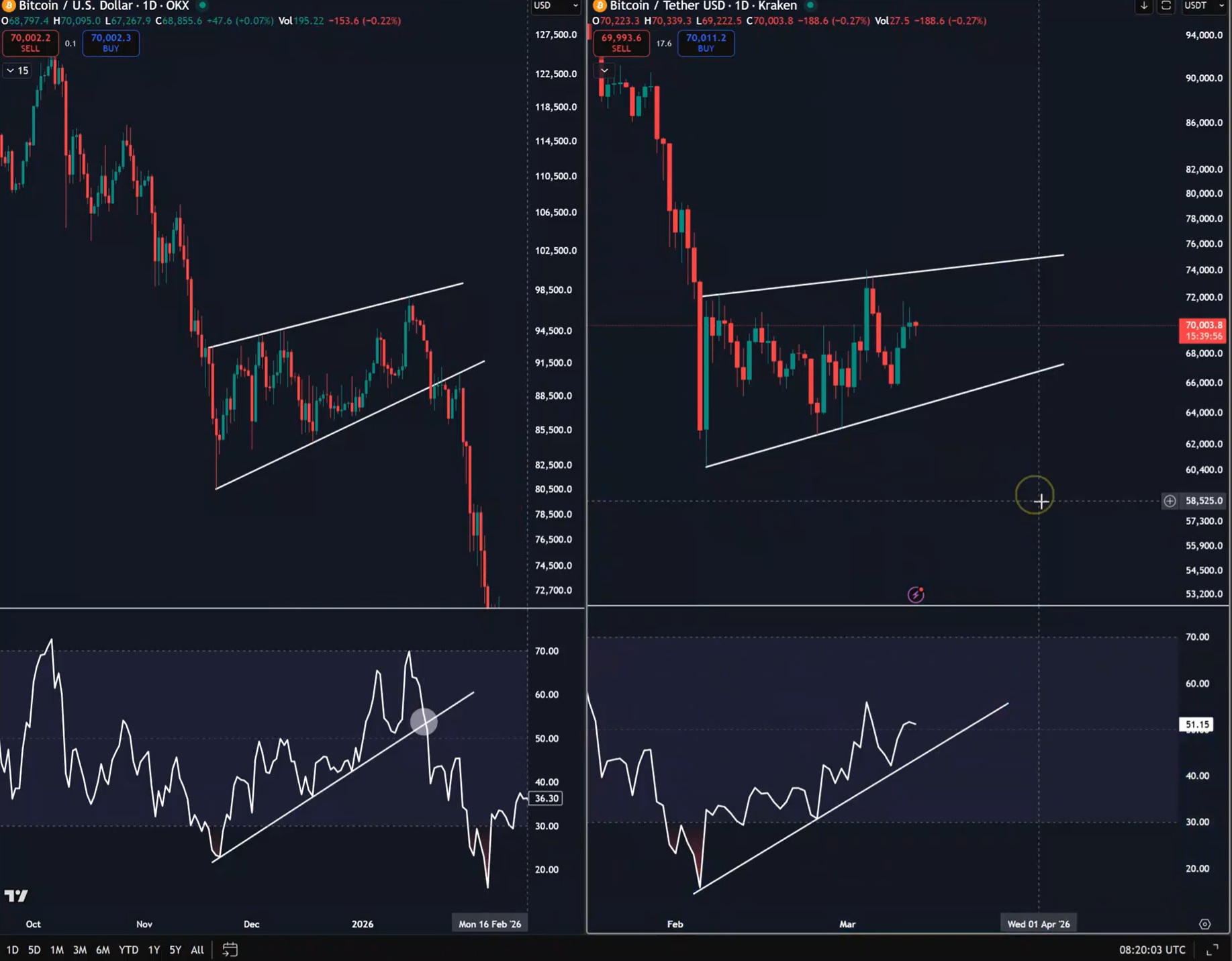This screenshot has height=961, width=1232.
Task: Select the 1M date range
Action: (x=57, y=950)
